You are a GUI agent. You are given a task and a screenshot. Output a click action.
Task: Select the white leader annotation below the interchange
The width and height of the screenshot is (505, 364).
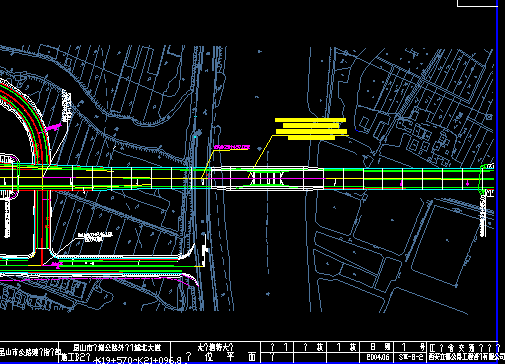[95, 237]
